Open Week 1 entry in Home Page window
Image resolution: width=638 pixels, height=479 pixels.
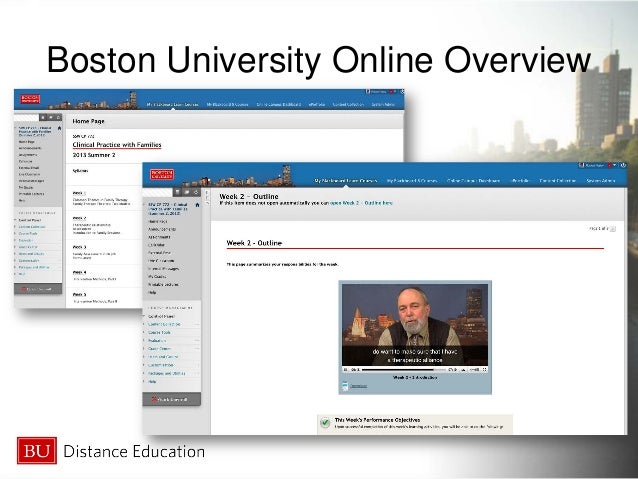[x=79, y=193]
